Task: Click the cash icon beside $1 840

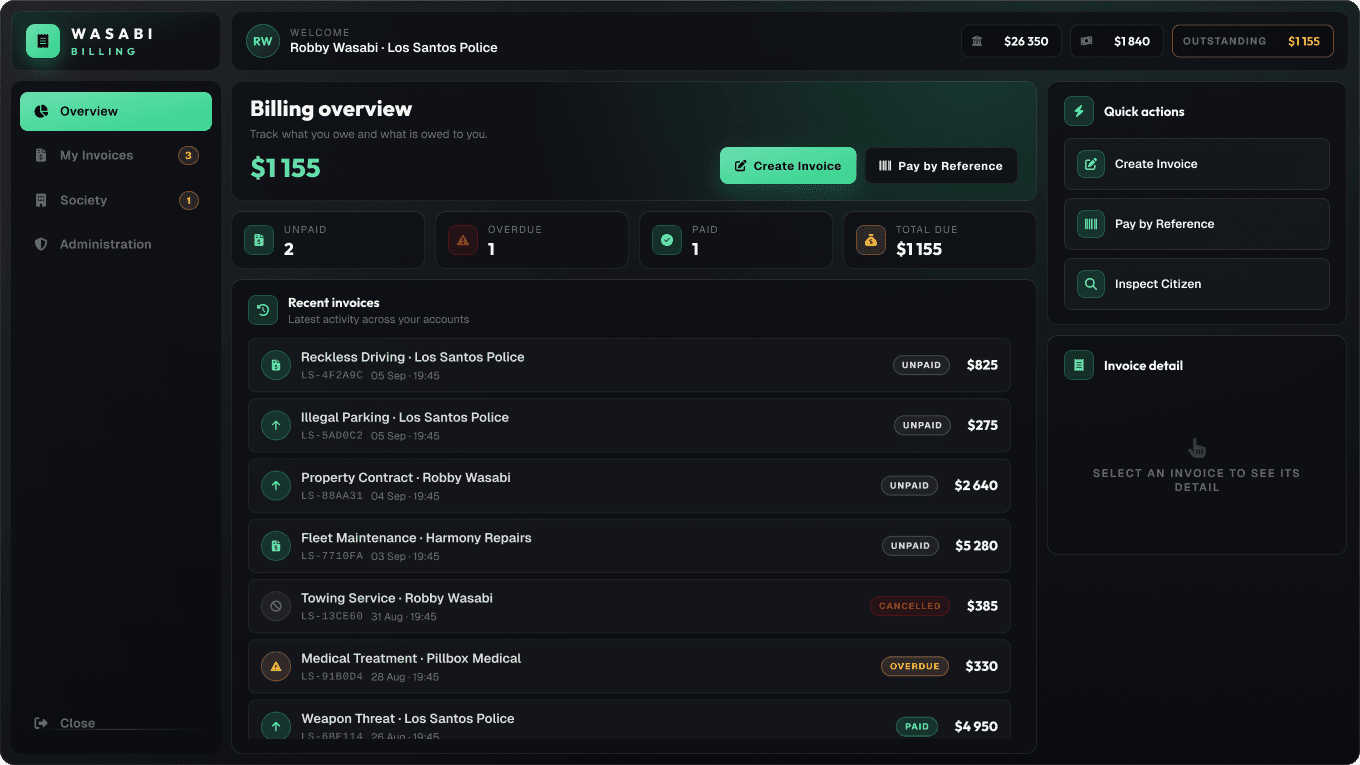Action: point(1087,41)
